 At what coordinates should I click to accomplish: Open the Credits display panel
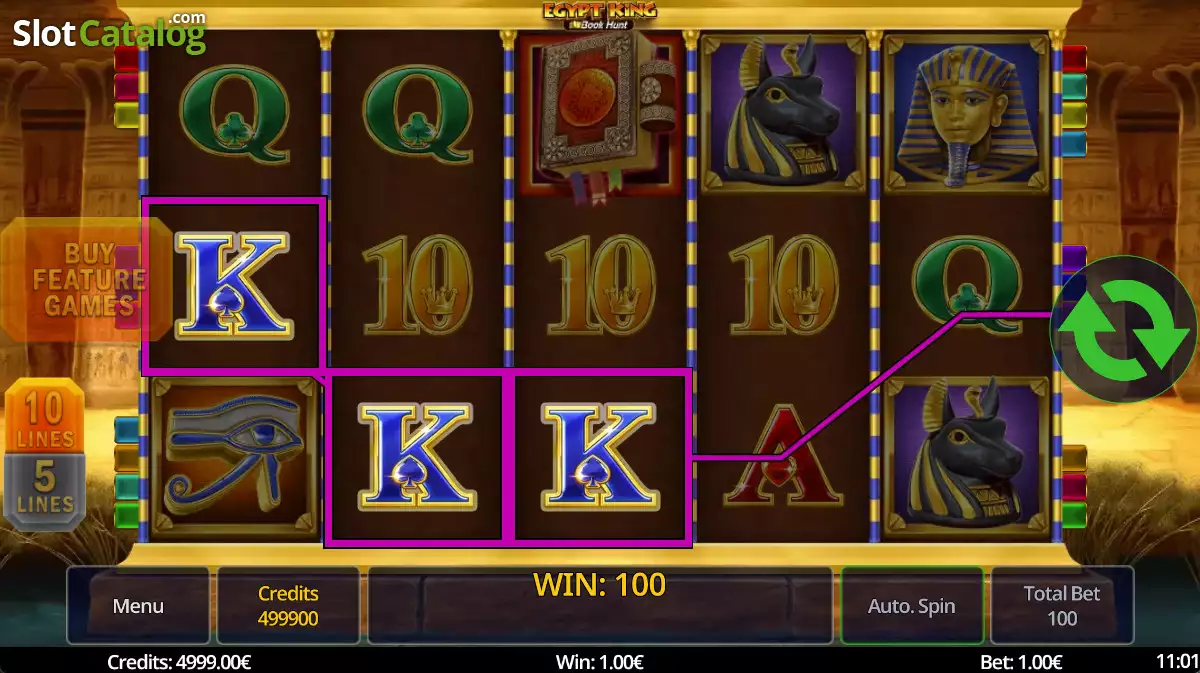click(288, 606)
